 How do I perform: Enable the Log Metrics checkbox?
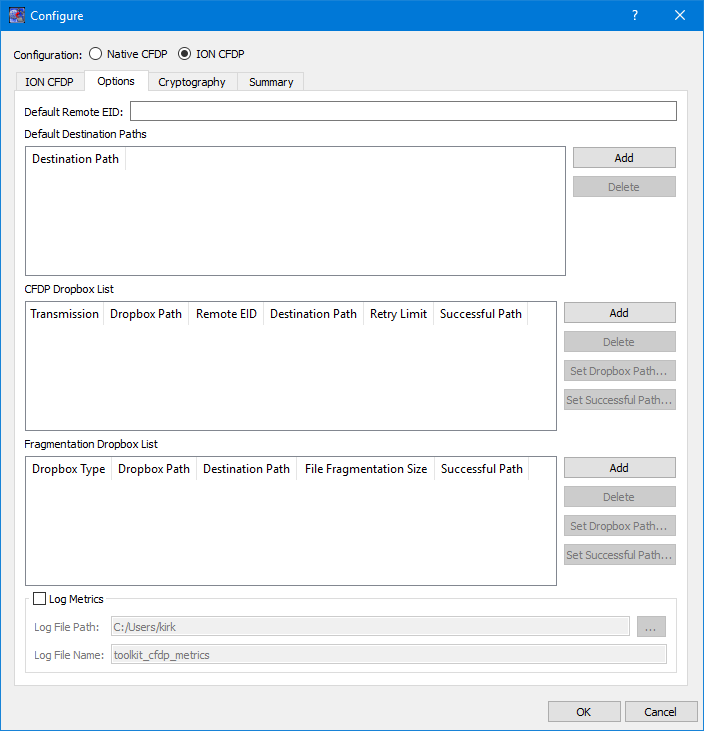(x=40, y=599)
